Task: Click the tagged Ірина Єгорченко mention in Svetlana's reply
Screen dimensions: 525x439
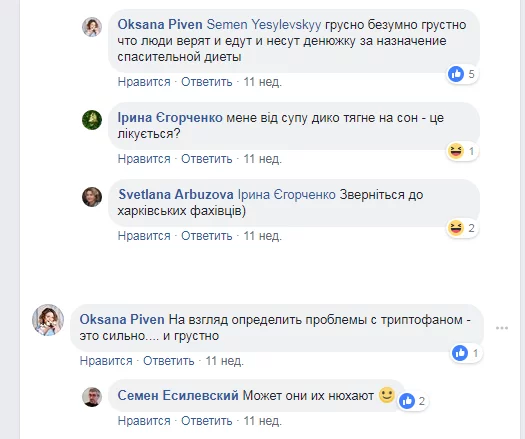Action: (x=287, y=195)
